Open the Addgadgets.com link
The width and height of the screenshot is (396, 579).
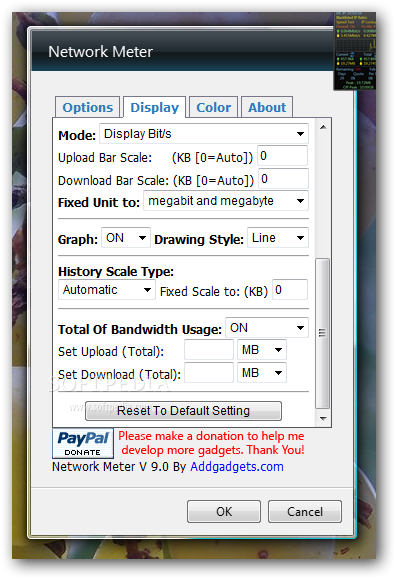tap(237, 467)
